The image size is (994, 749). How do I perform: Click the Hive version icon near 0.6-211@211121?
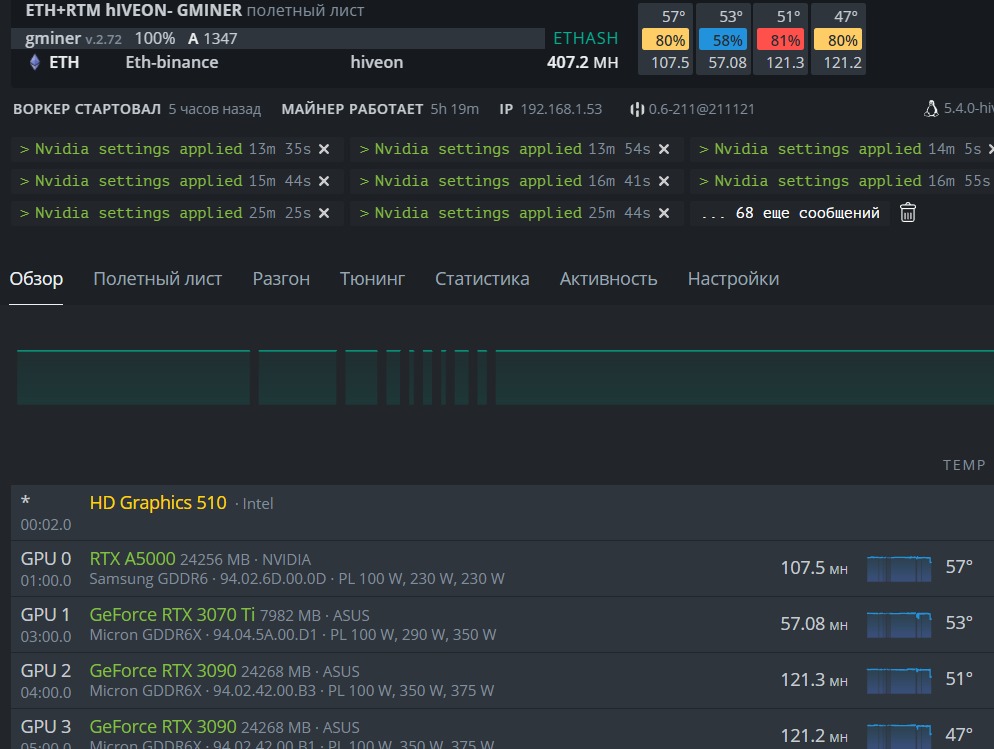(x=636, y=109)
